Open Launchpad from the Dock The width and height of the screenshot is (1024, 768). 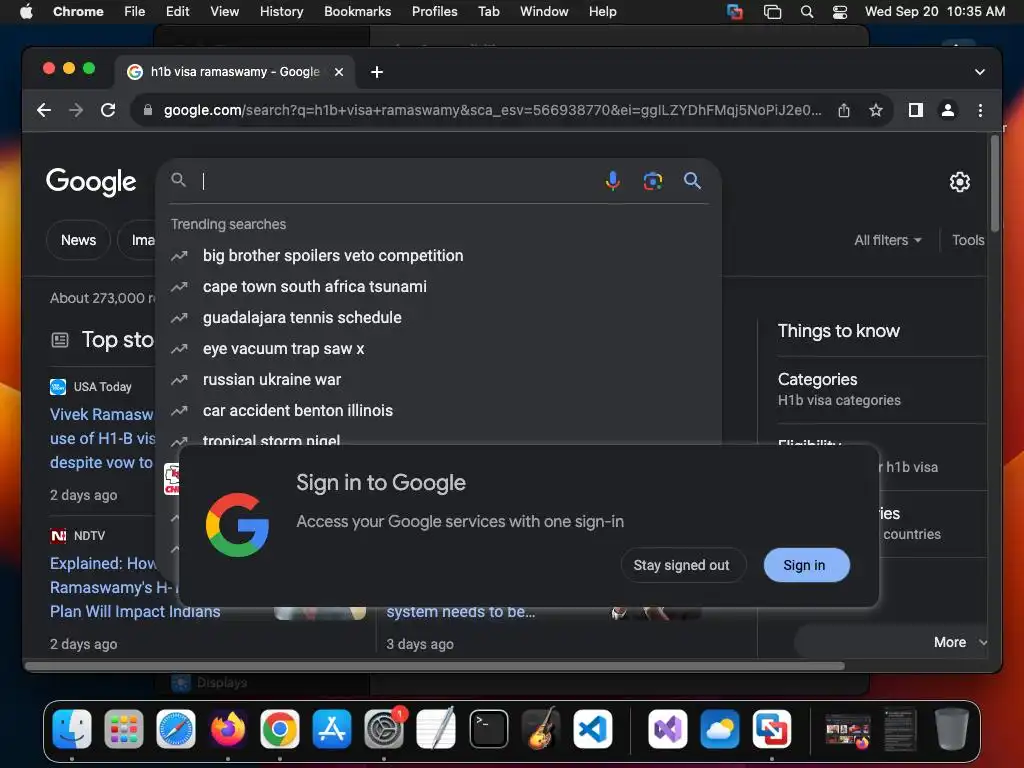[124, 729]
